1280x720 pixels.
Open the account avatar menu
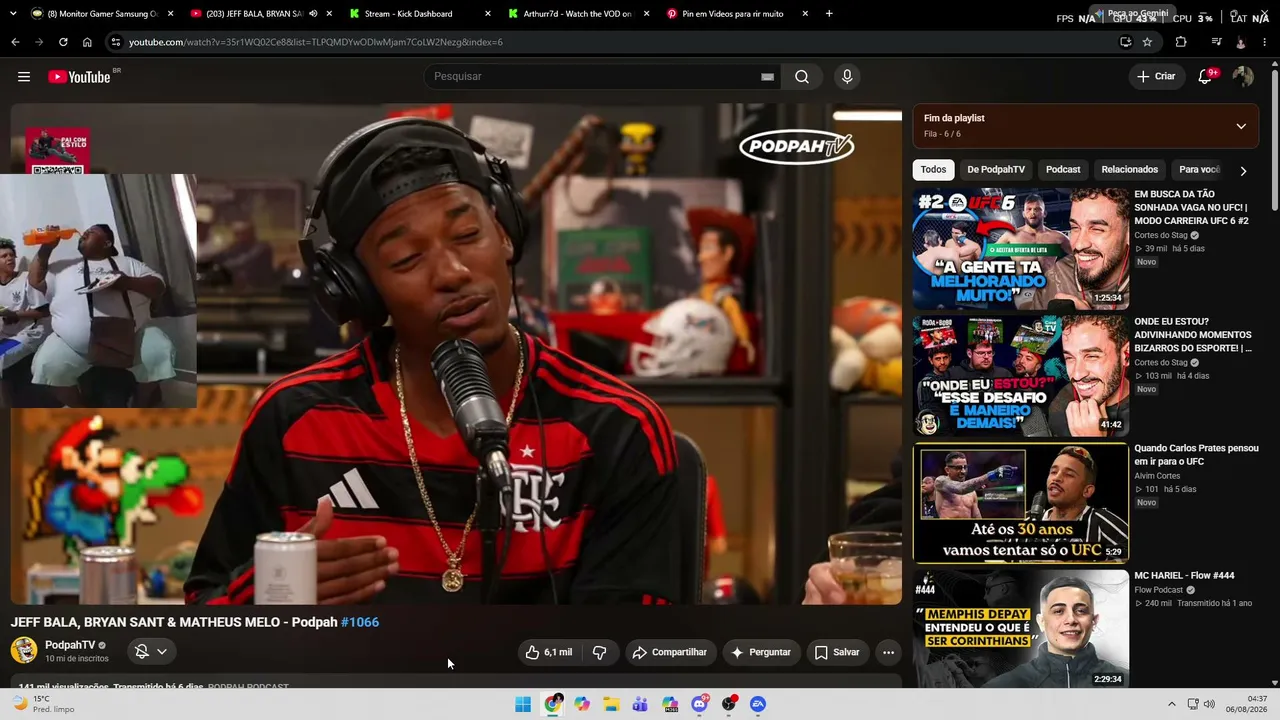(1243, 77)
